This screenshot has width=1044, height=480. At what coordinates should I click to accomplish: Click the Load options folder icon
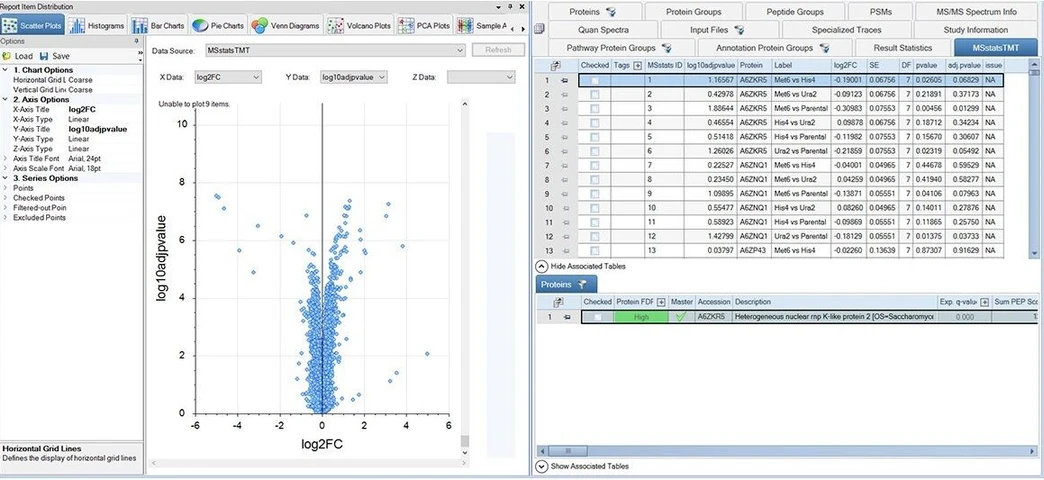[7, 57]
